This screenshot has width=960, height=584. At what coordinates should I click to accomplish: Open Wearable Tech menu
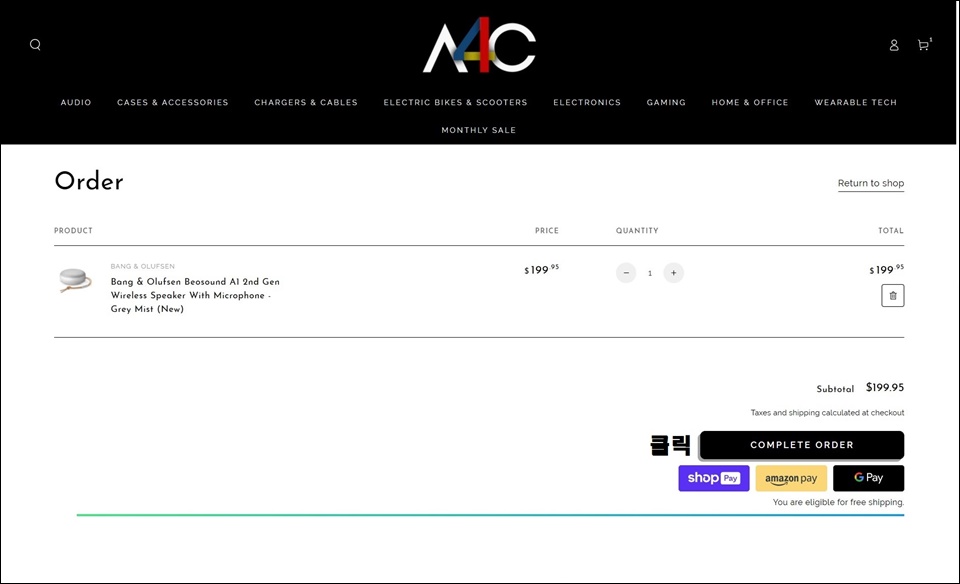pyautogui.click(x=855, y=102)
